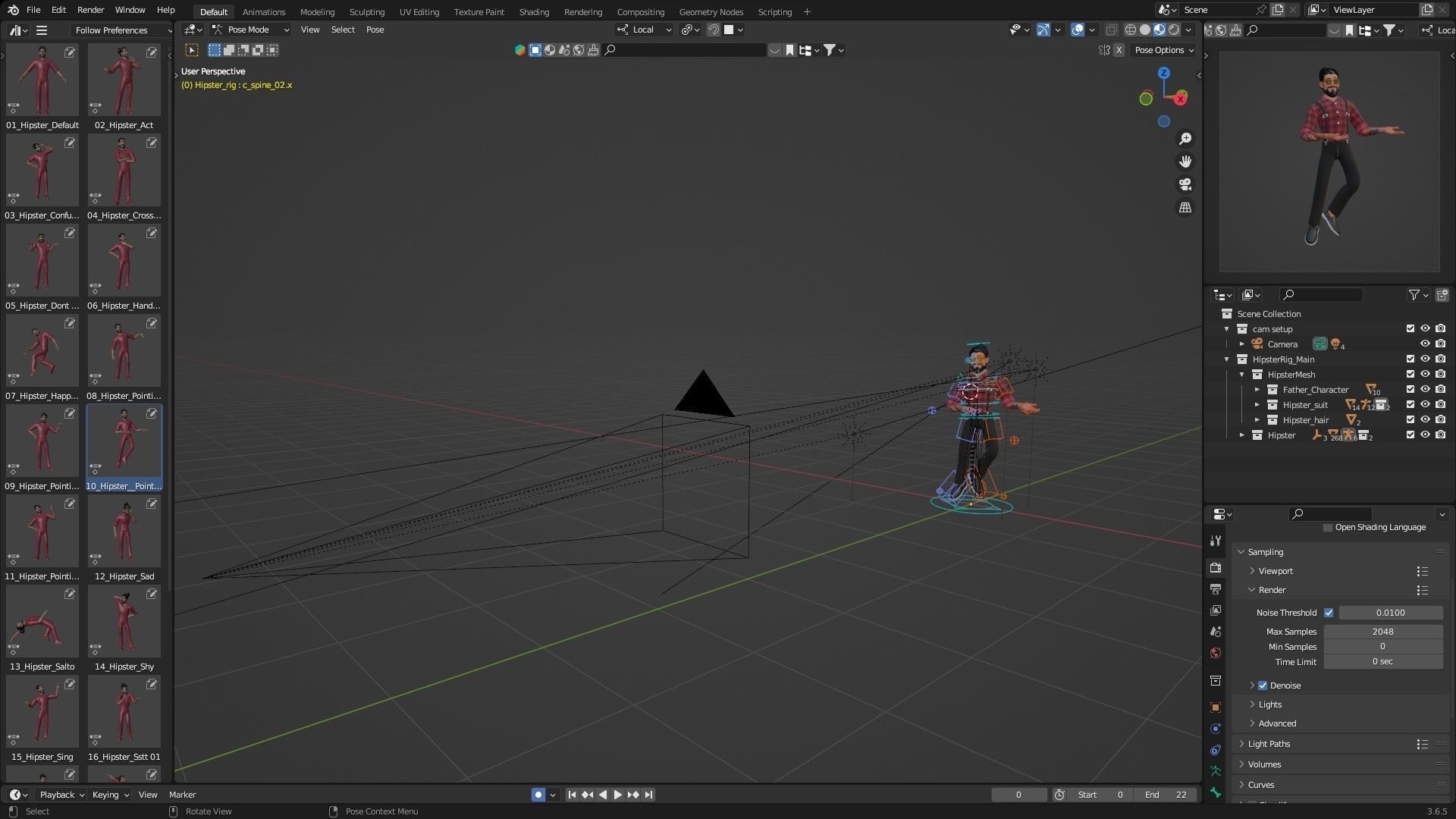Image resolution: width=1456 pixels, height=819 pixels.
Task: Jump to the timeline end frame
Action: point(648,795)
